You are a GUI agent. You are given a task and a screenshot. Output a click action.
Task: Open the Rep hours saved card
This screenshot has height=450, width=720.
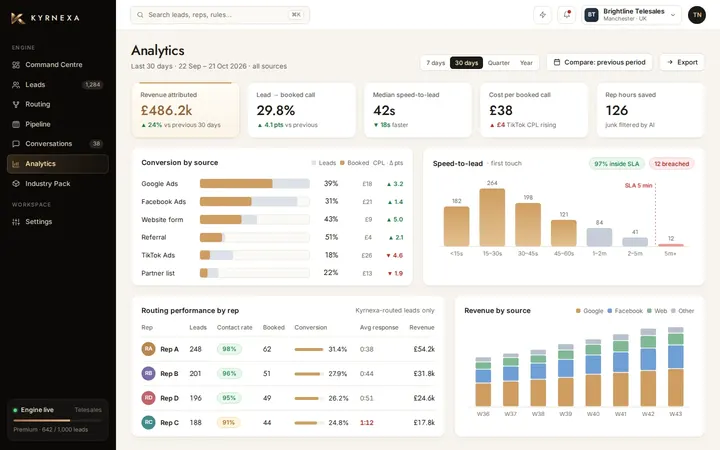tap(650, 110)
